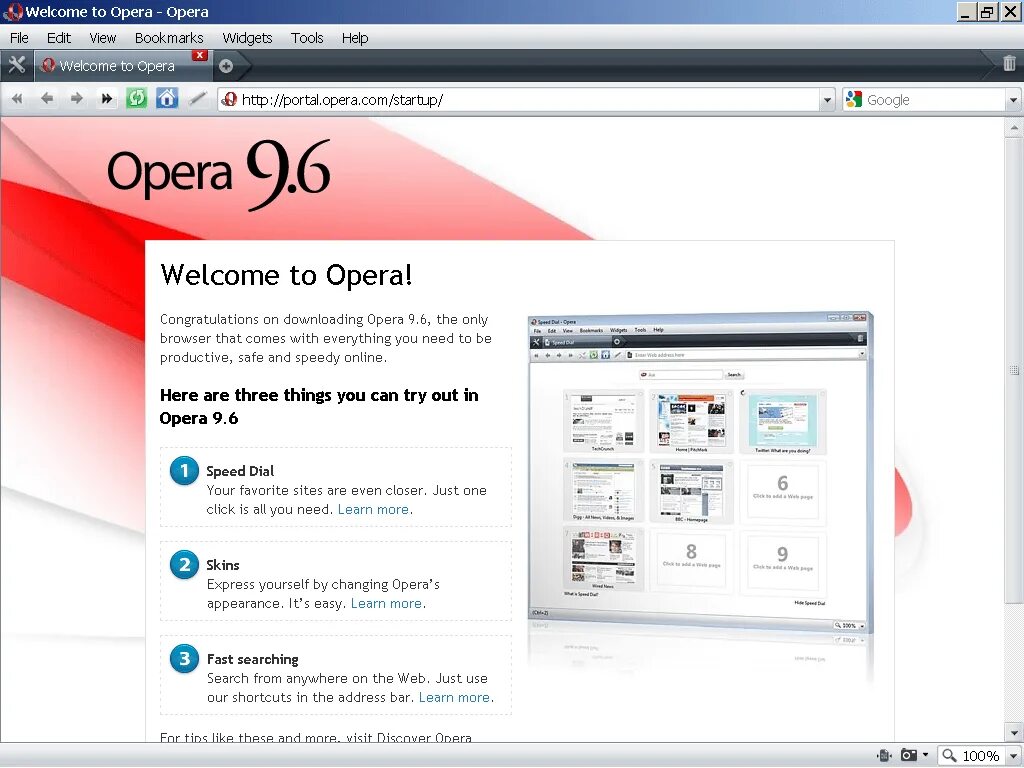Open the View menu

[x=103, y=38]
